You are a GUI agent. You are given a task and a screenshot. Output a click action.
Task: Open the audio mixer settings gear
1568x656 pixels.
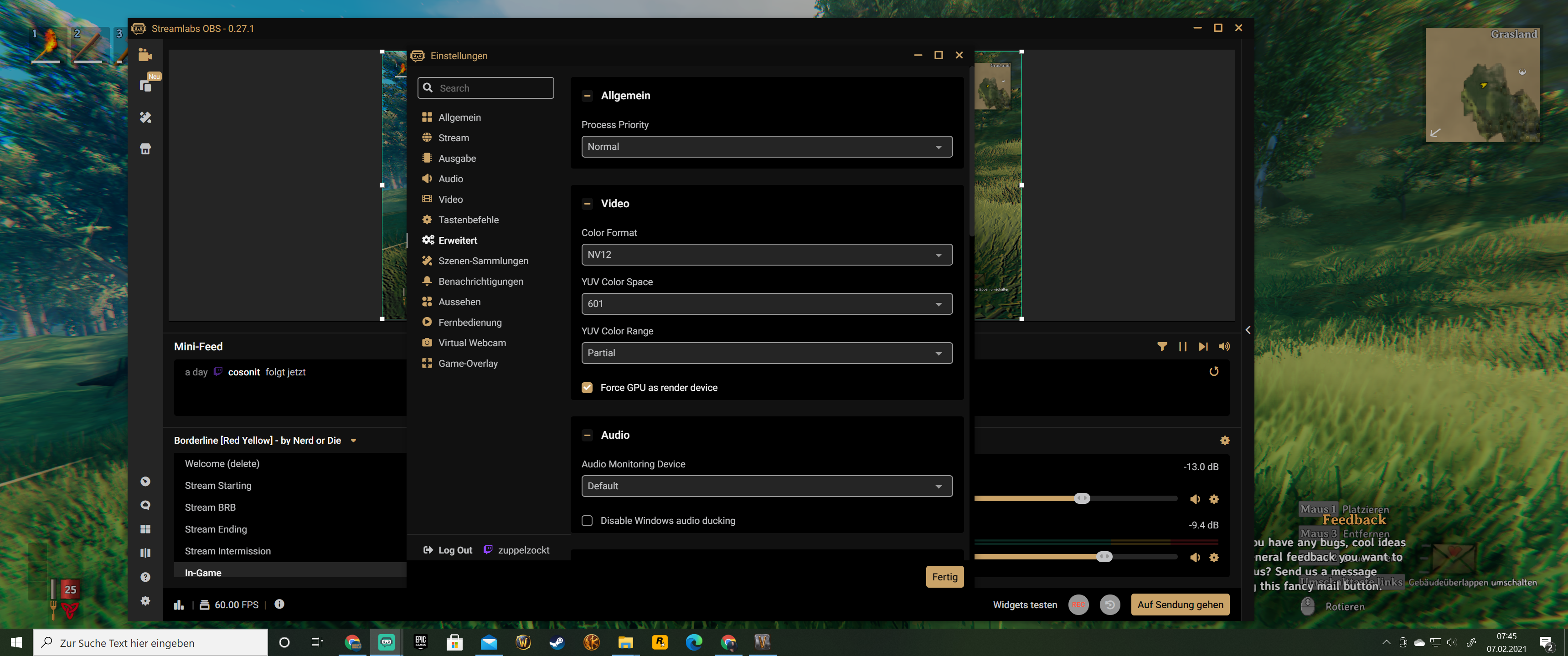1225,440
